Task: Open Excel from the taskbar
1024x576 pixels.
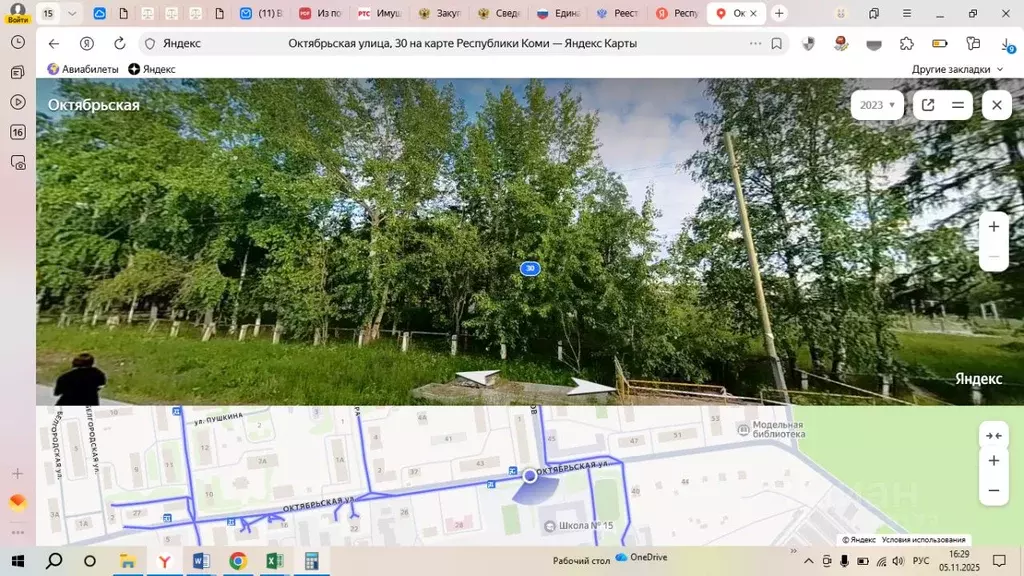Action: click(x=274, y=561)
